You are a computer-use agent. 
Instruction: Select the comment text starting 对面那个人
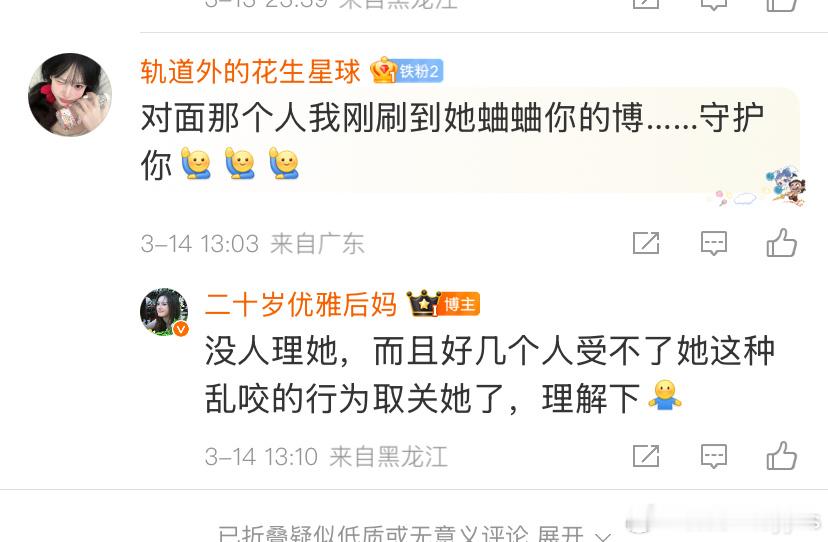coord(452,141)
